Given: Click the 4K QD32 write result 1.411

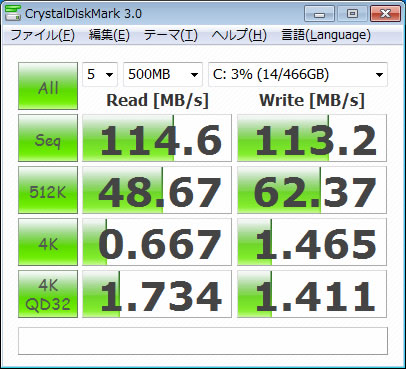Looking at the screenshot, I should coord(312,294).
